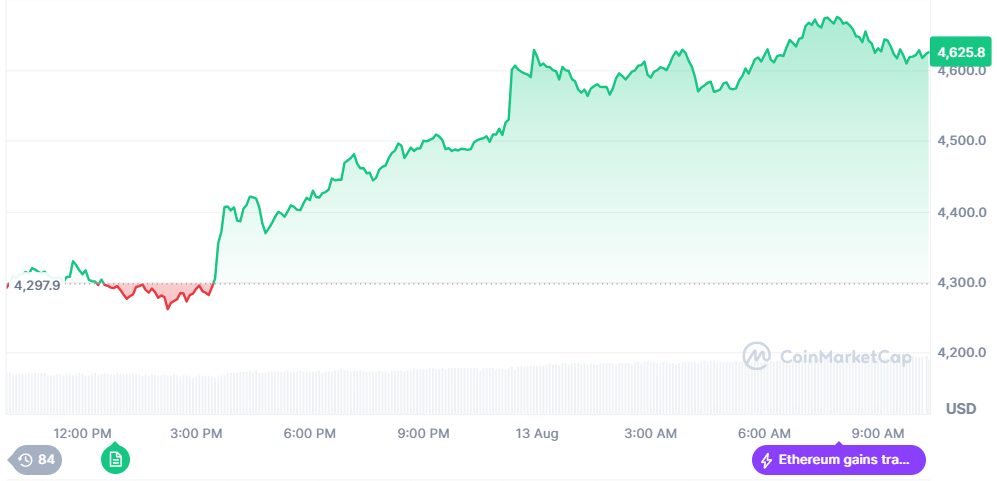This screenshot has width=997, height=481.
Task: Click the 4,297.9 opening price label
Action: [37, 285]
